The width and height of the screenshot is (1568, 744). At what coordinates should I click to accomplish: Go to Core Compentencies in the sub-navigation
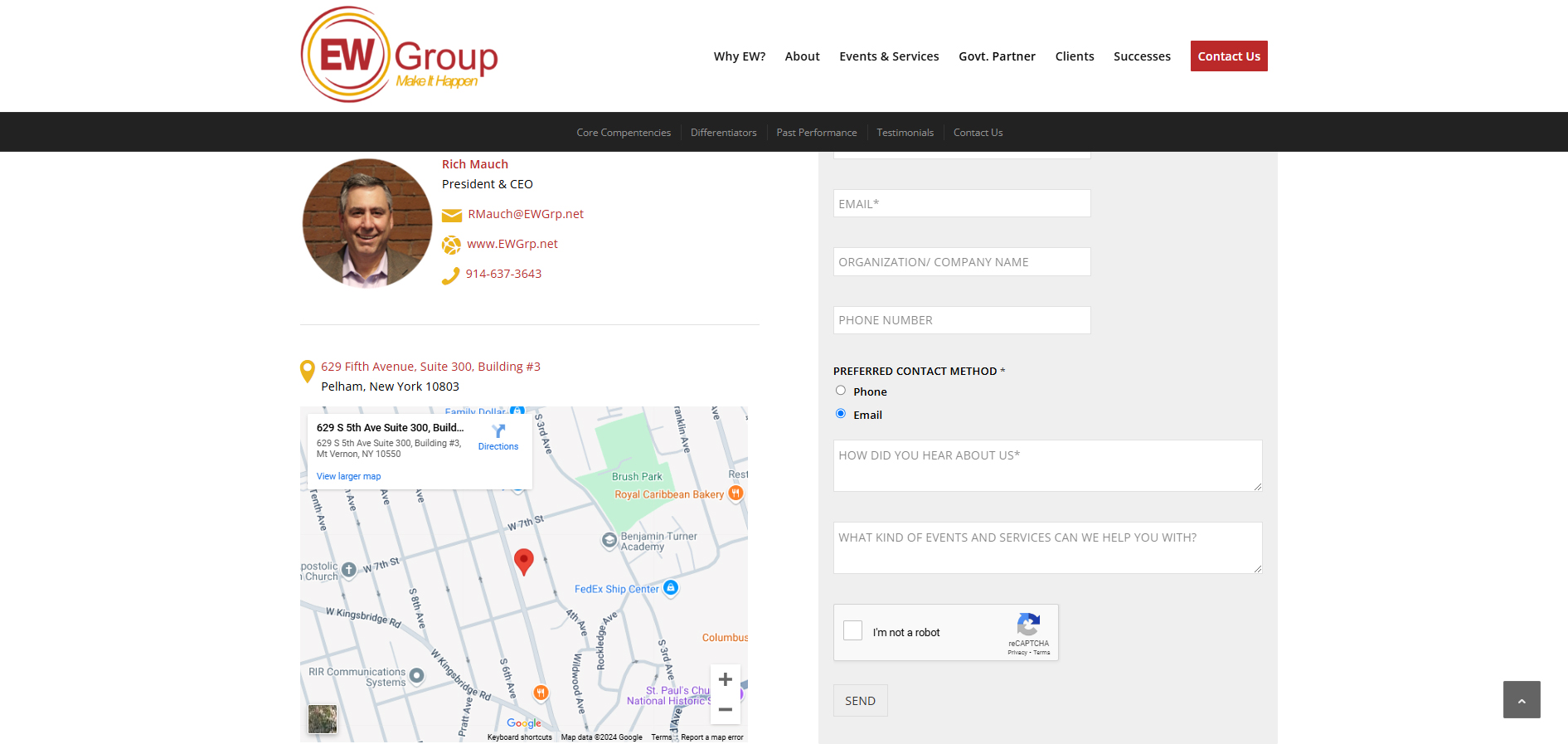coord(624,133)
